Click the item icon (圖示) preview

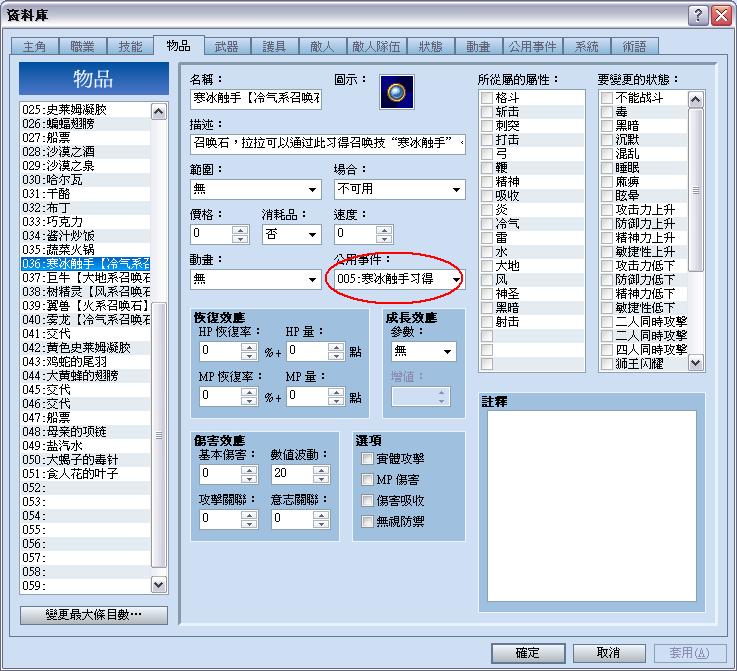coord(397,92)
